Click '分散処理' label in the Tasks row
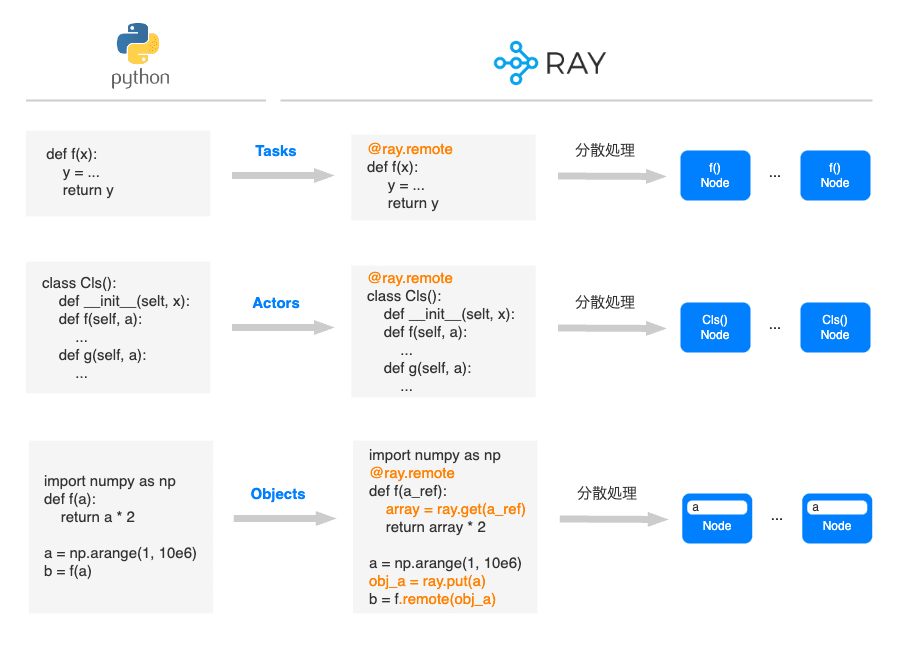900x650 pixels. 605,150
